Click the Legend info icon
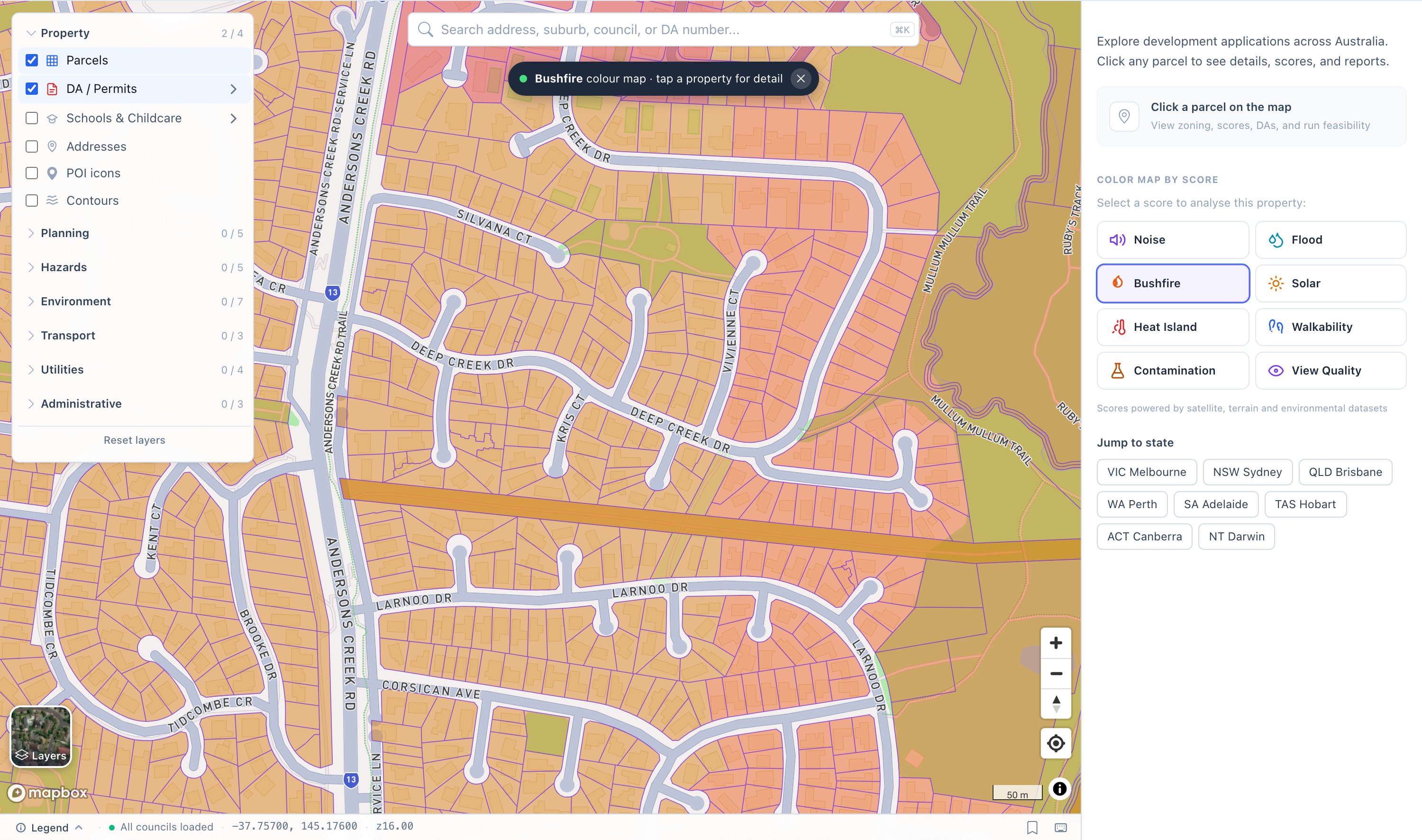Screen dimensions: 1422x840 (20, 828)
